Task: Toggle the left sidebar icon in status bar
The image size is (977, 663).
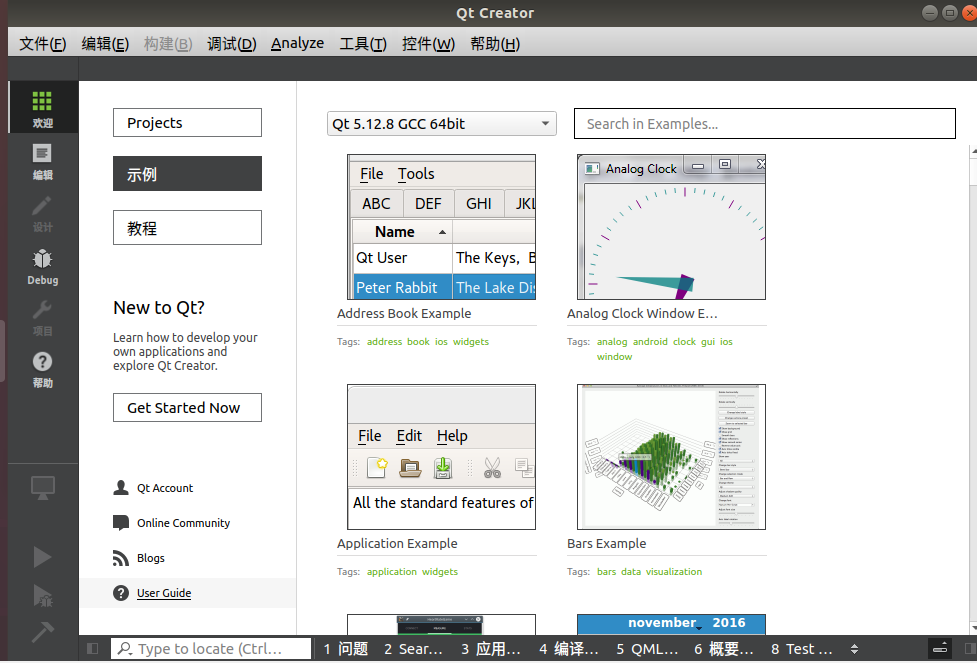Action: point(92,649)
